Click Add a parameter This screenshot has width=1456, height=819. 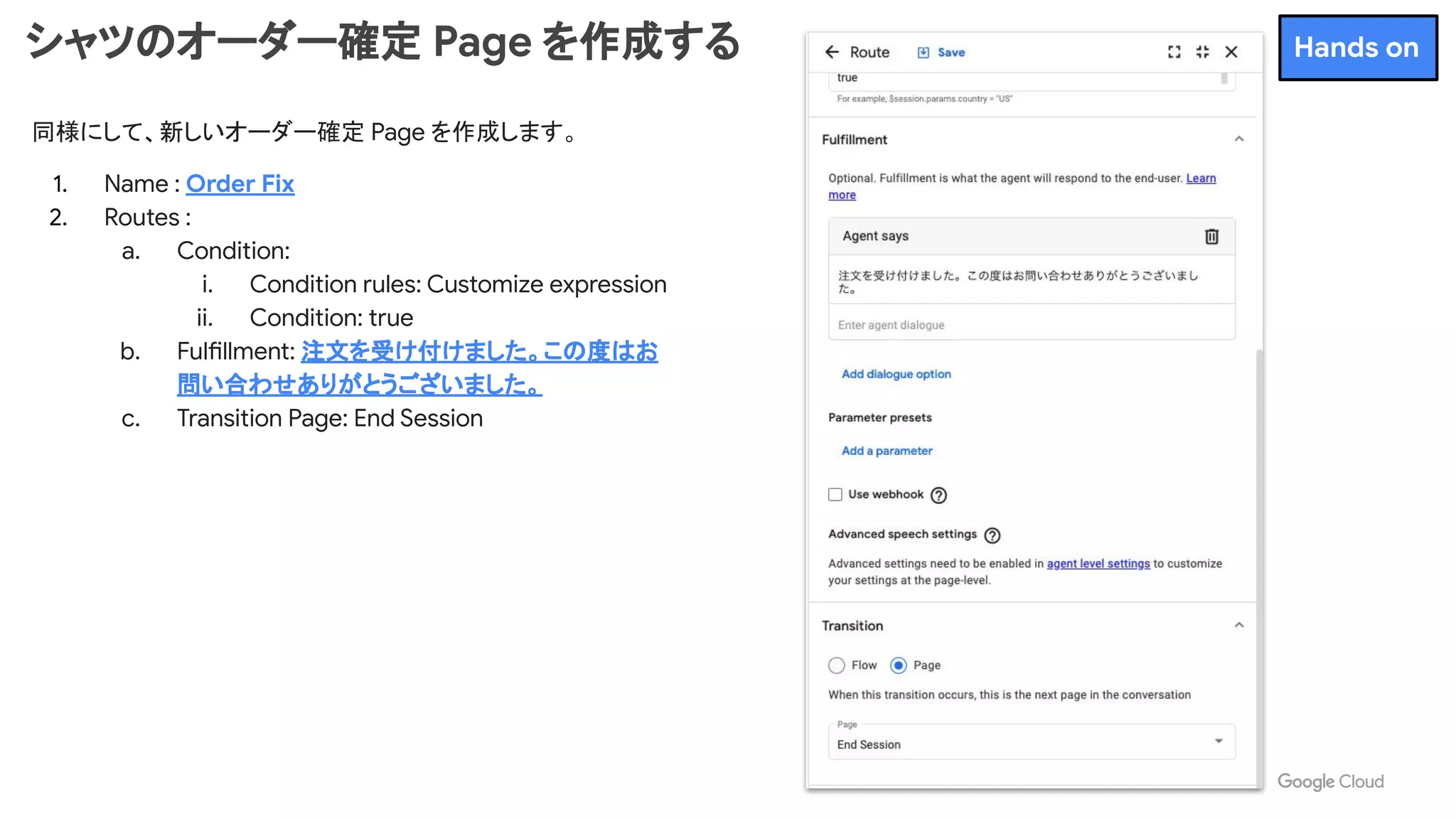click(887, 451)
